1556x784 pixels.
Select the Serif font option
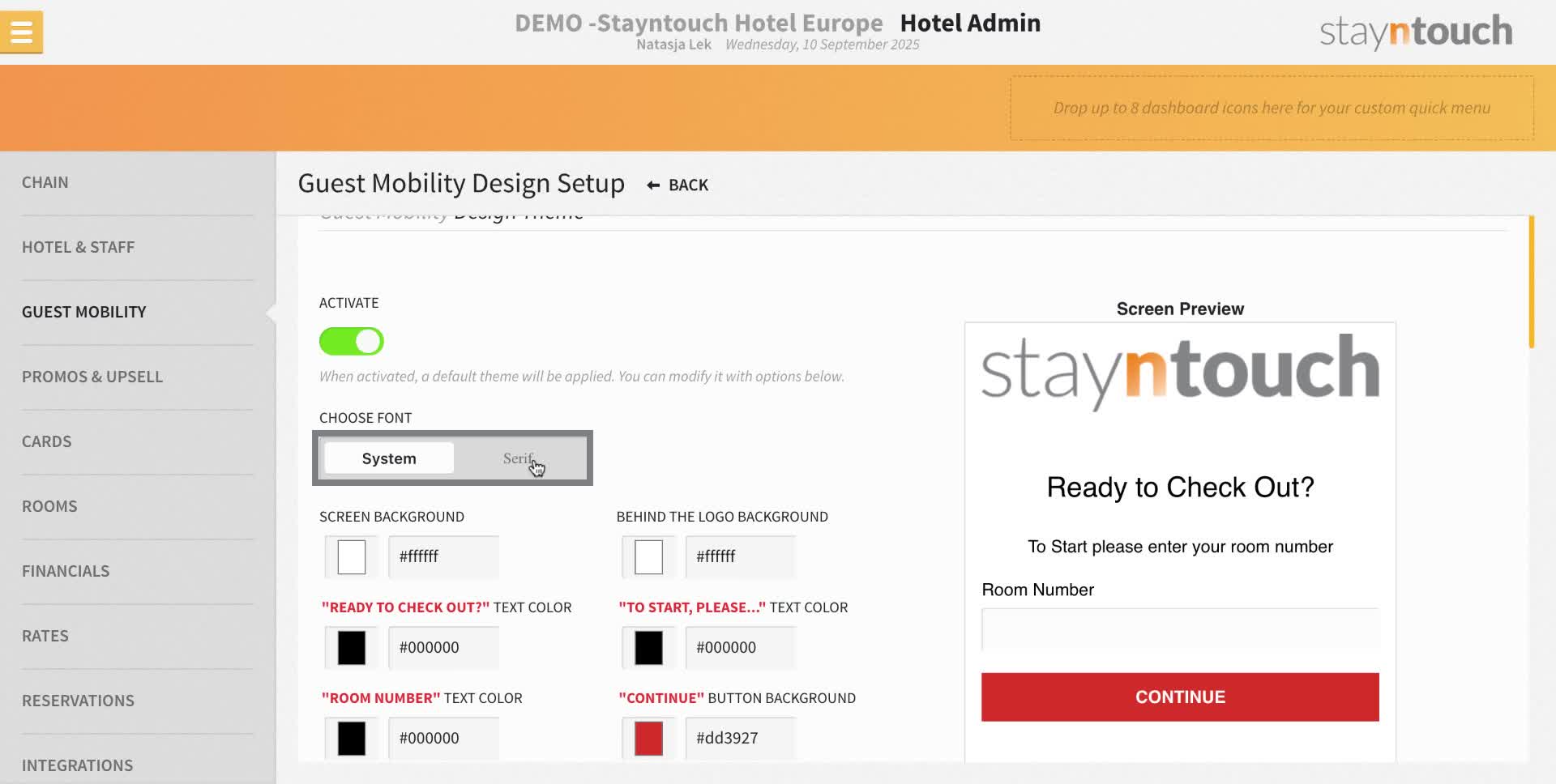click(x=519, y=458)
